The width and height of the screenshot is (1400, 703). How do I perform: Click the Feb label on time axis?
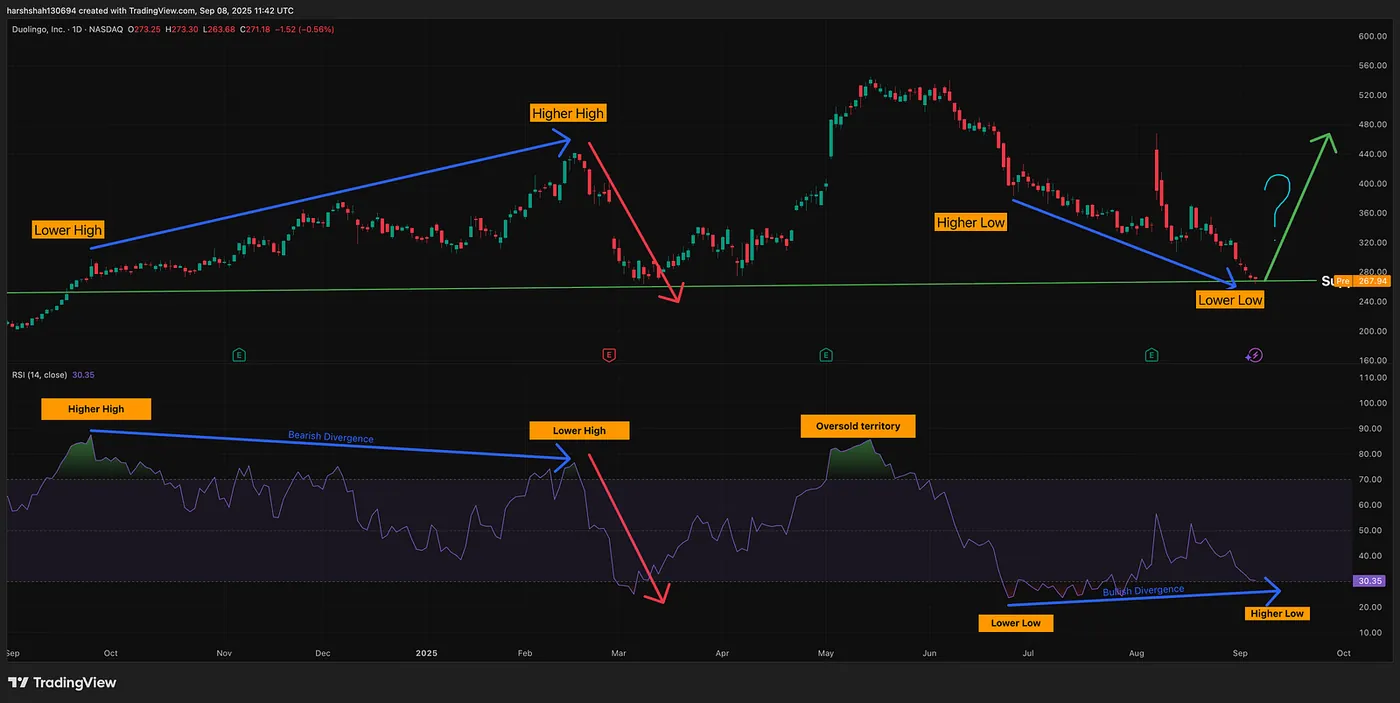tap(527, 653)
